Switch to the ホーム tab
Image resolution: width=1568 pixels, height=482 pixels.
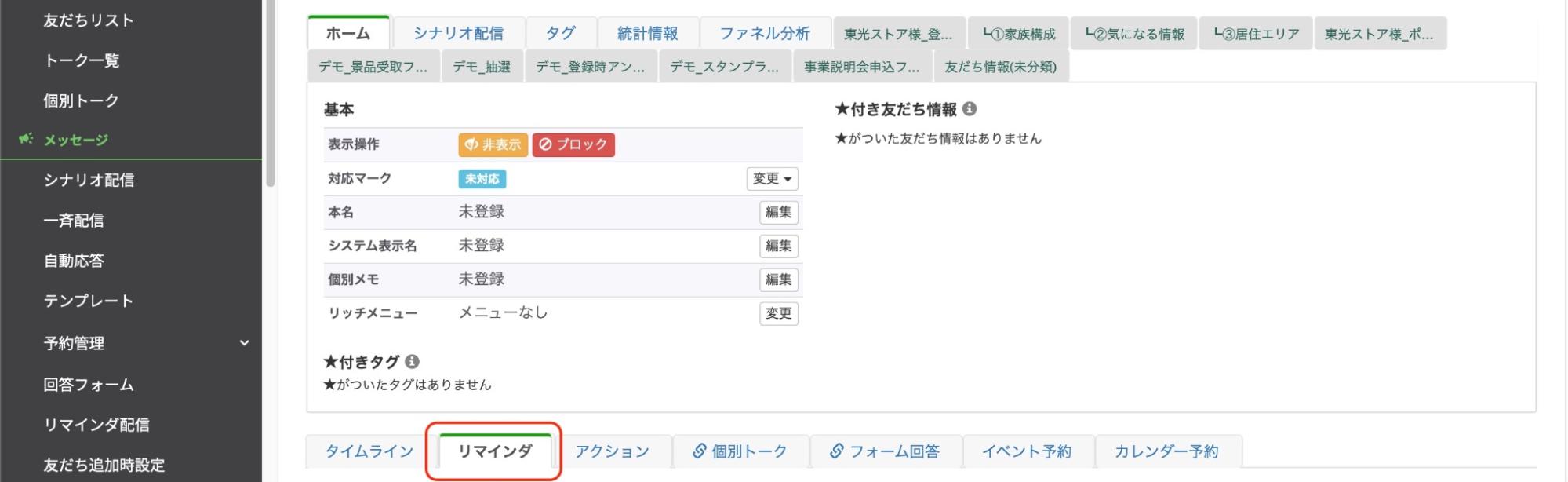(x=348, y=33)
